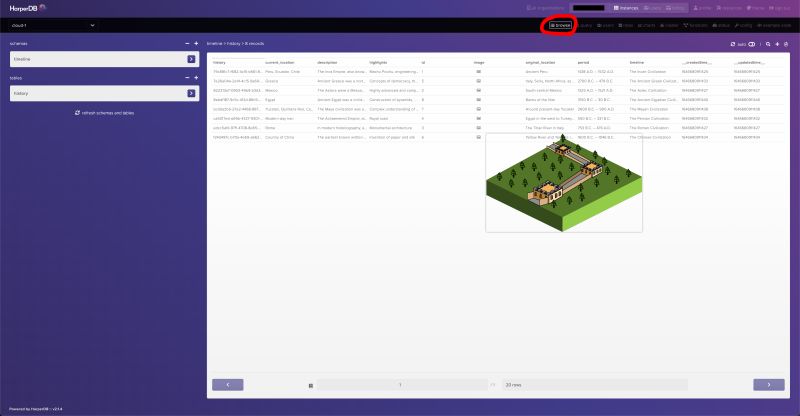
Task: Sign out of HarperDB Studio
Action: coord(780,8)
